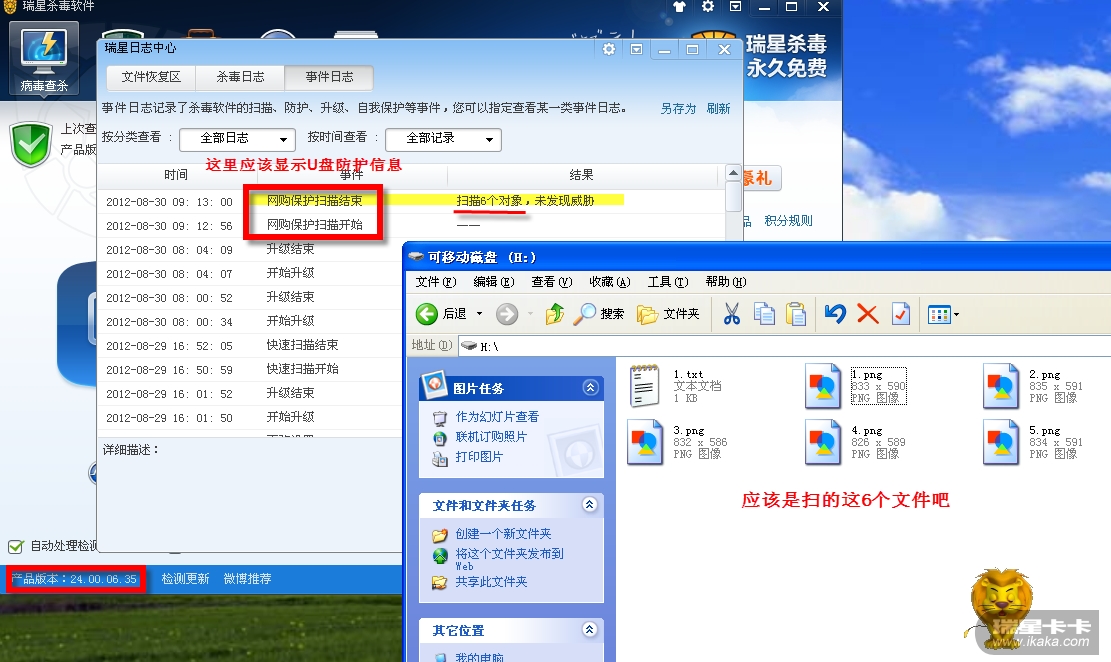
Task: Click 检测更新 in the bottom bar
Action: [x=186, y=578]
